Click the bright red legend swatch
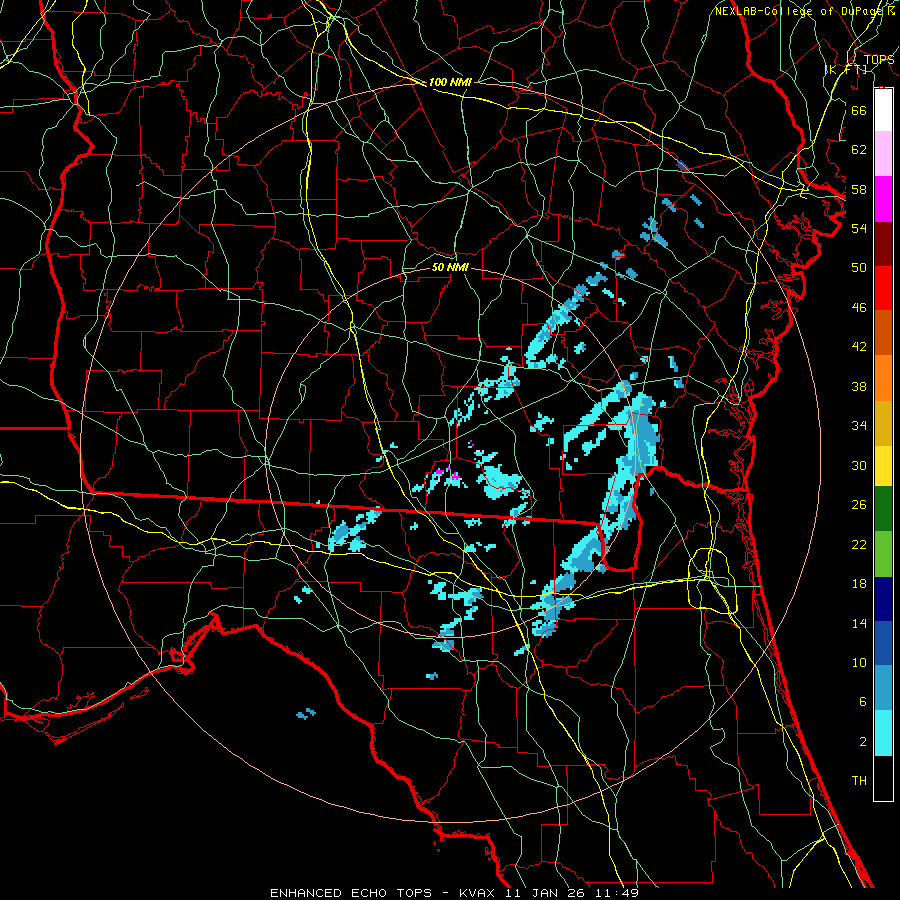 point(883,288)
